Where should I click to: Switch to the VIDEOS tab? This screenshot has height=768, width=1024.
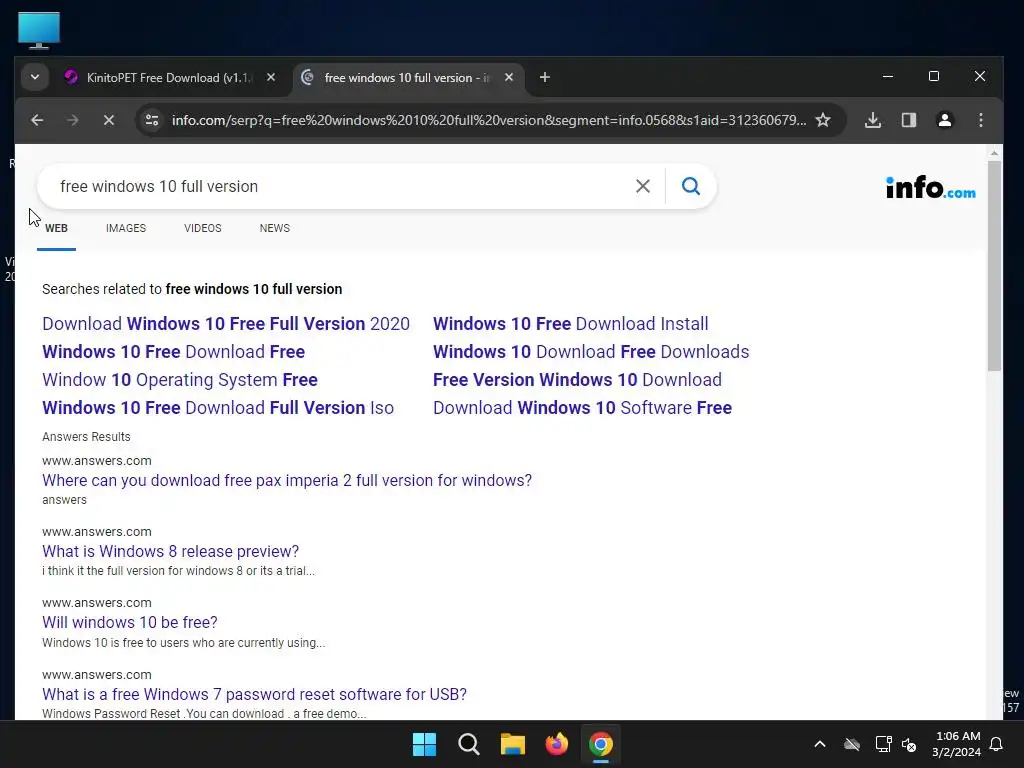[x=202, y=228]
